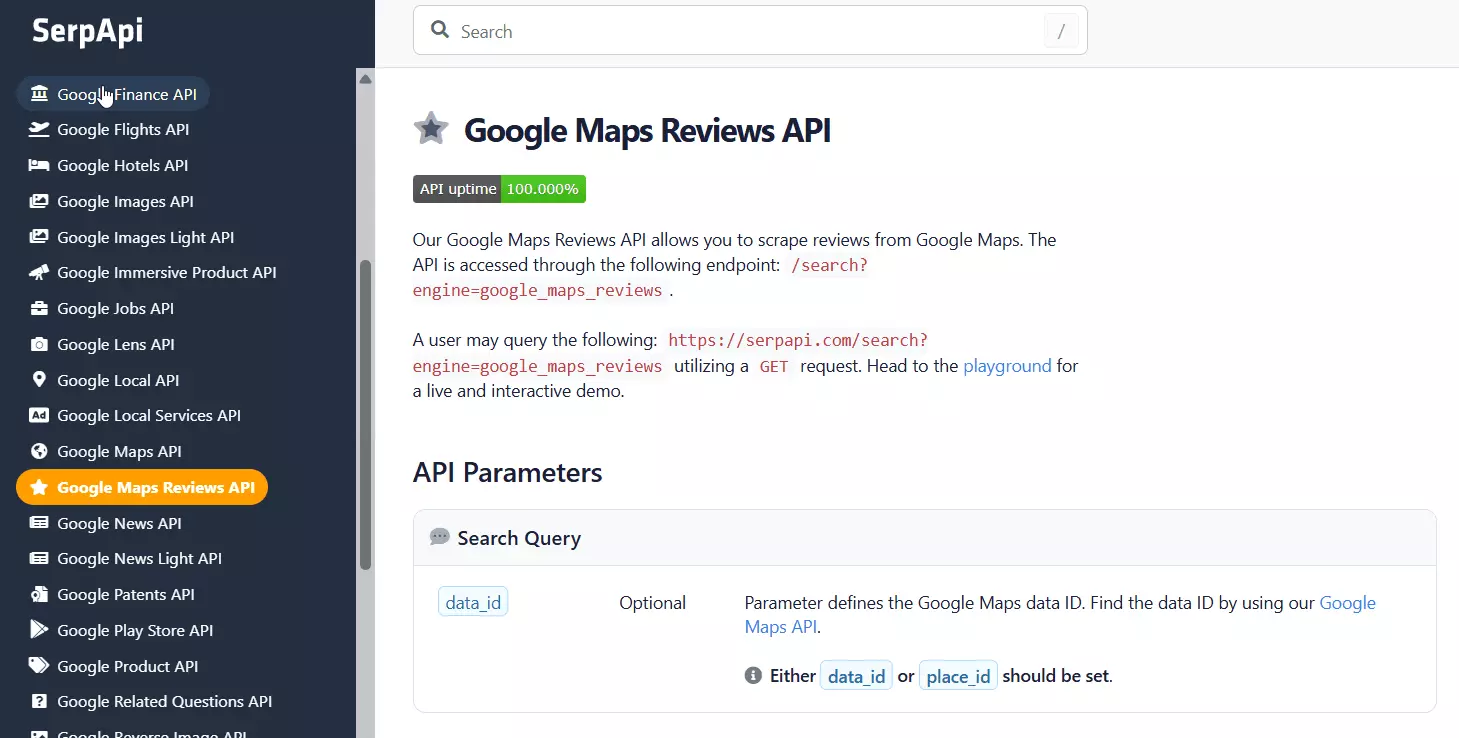This screenshot has width=1459, height=738.
Task: Click the SerpApi logo
Action: pos(88,31)
